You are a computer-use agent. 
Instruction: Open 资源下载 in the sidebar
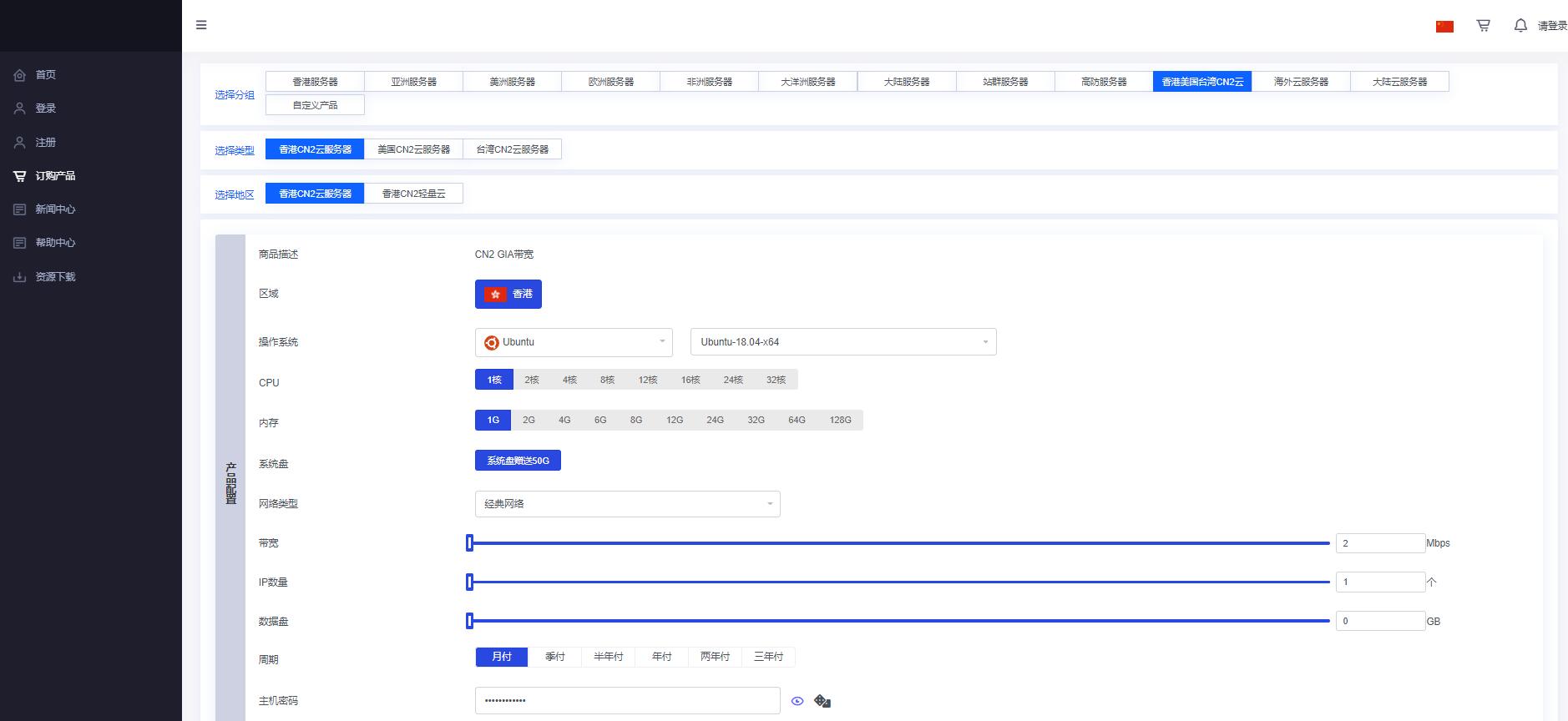click(55, 277)
